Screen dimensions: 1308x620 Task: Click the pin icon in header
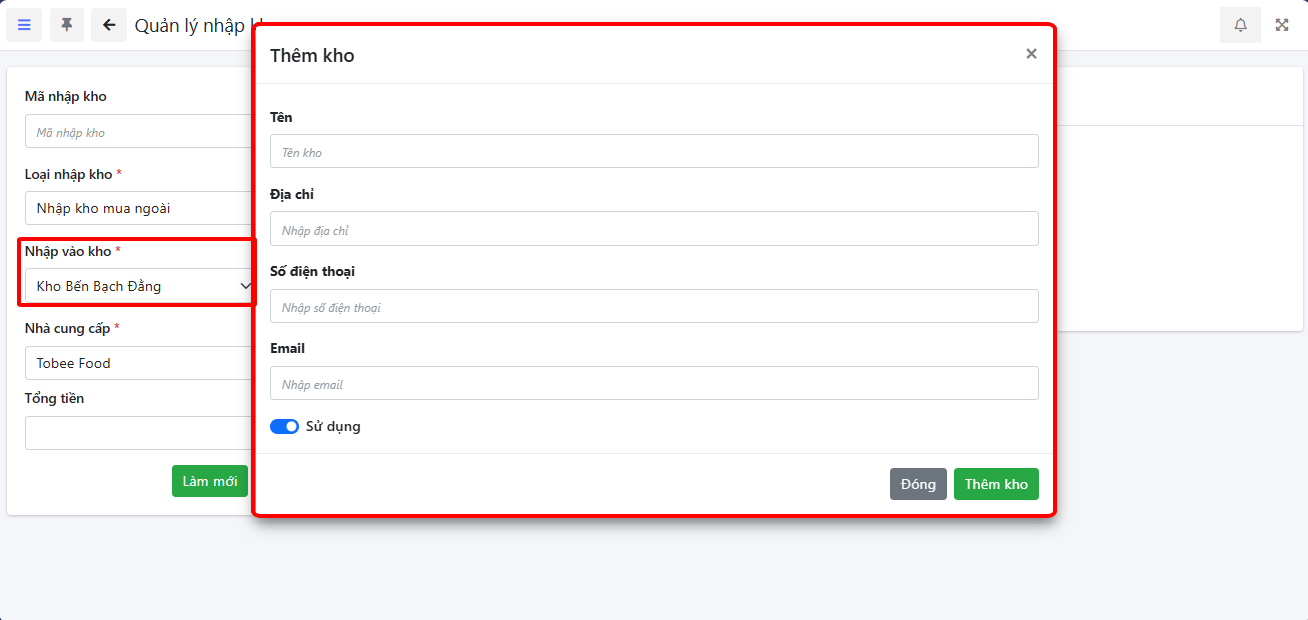click(67, 25)
